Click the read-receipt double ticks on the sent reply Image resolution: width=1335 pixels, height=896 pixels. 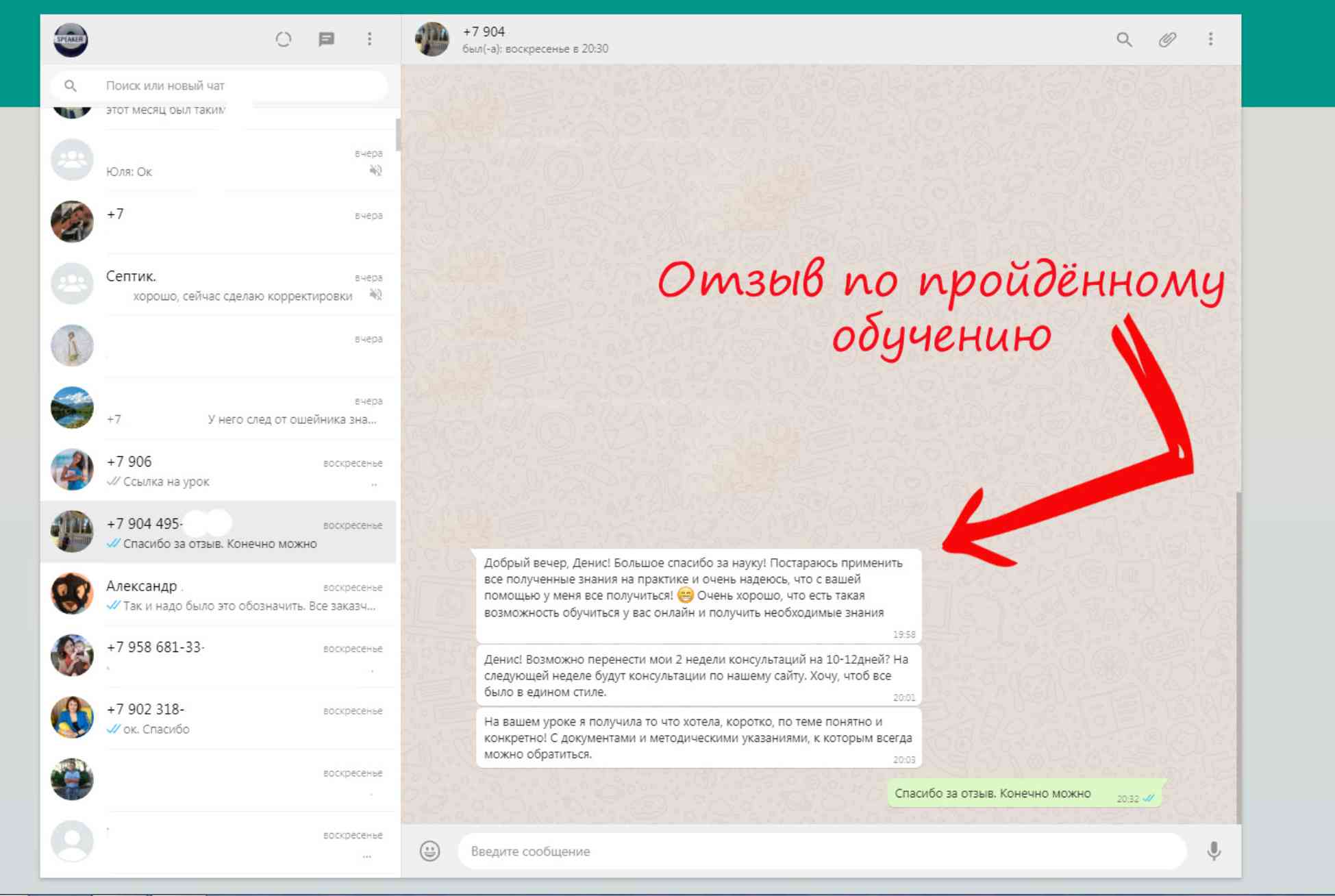(x=1149, y=798)
